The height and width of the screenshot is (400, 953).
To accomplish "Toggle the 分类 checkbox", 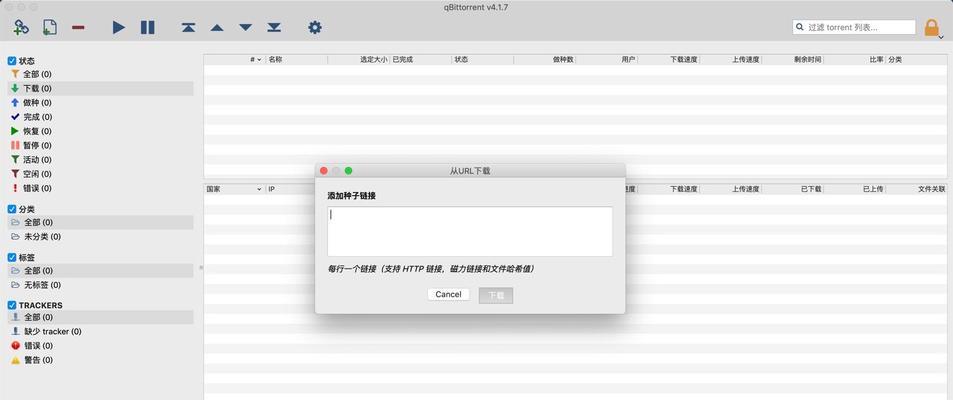I will (x=12, y=209).
